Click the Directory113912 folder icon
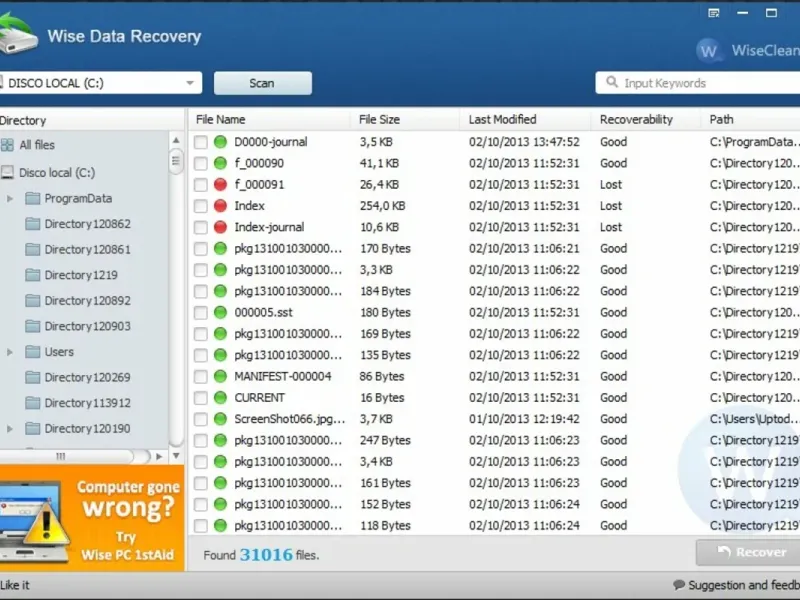The image size is (800, 600). click(x=33, y=403)
